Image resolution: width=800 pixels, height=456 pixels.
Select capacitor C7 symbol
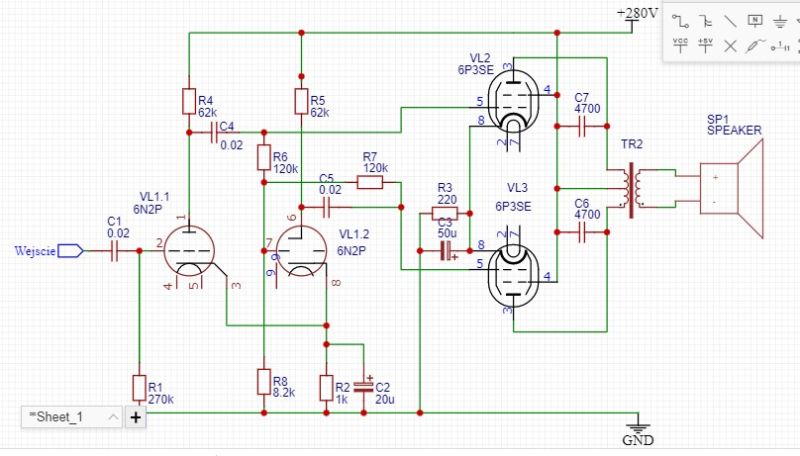582,126
